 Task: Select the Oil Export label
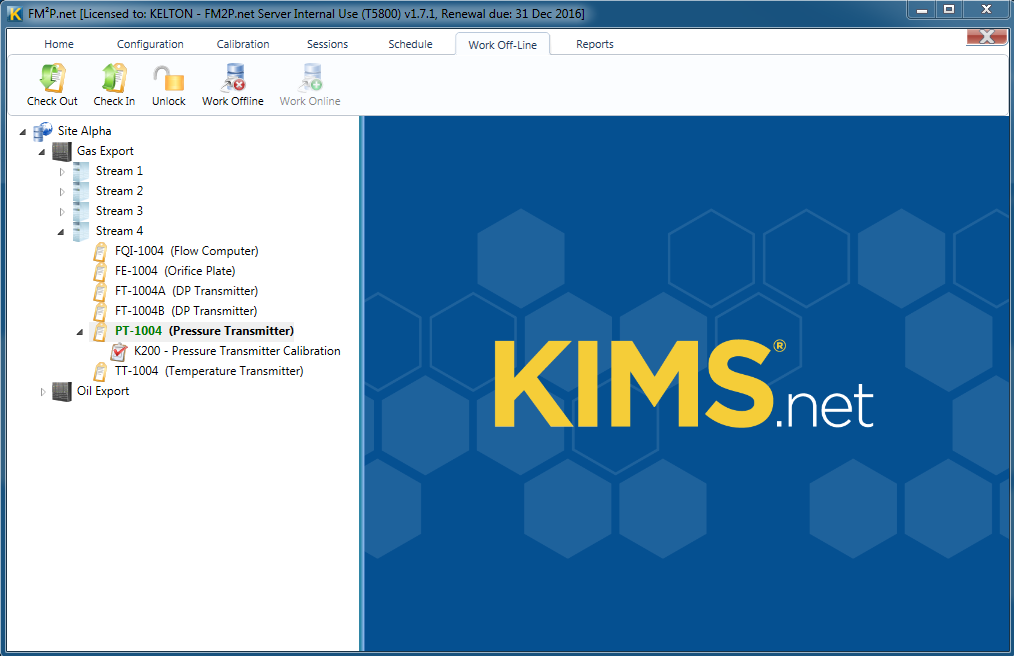(103, 391)
